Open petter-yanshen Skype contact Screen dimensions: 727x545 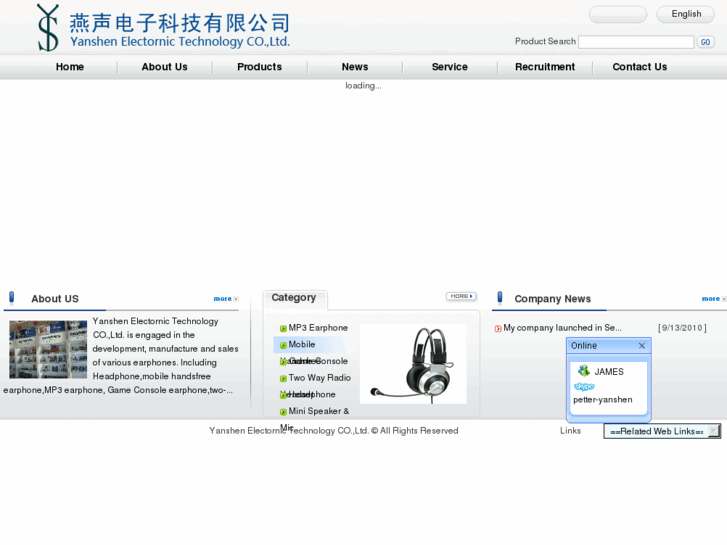[x=603, y=399]
